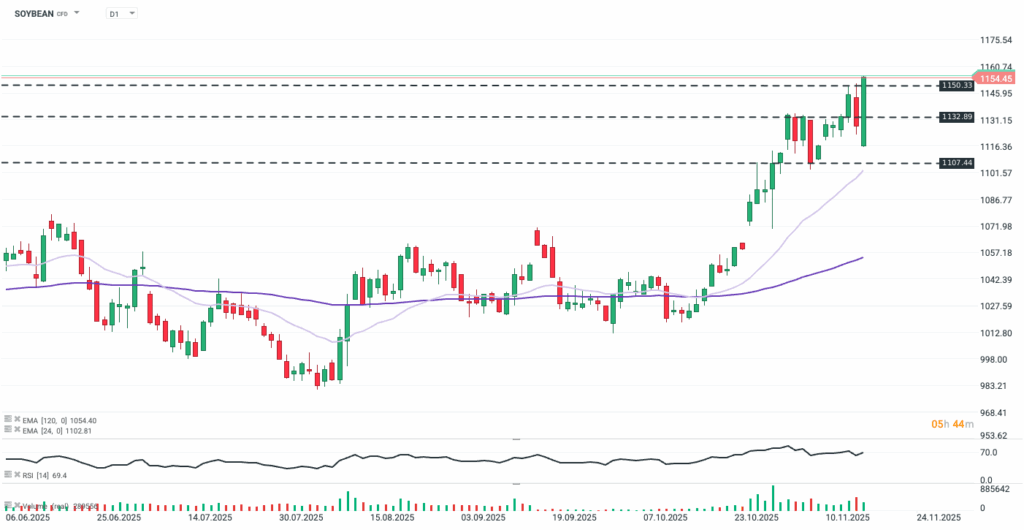Select the 1132.89 horizontal level label

956,117
